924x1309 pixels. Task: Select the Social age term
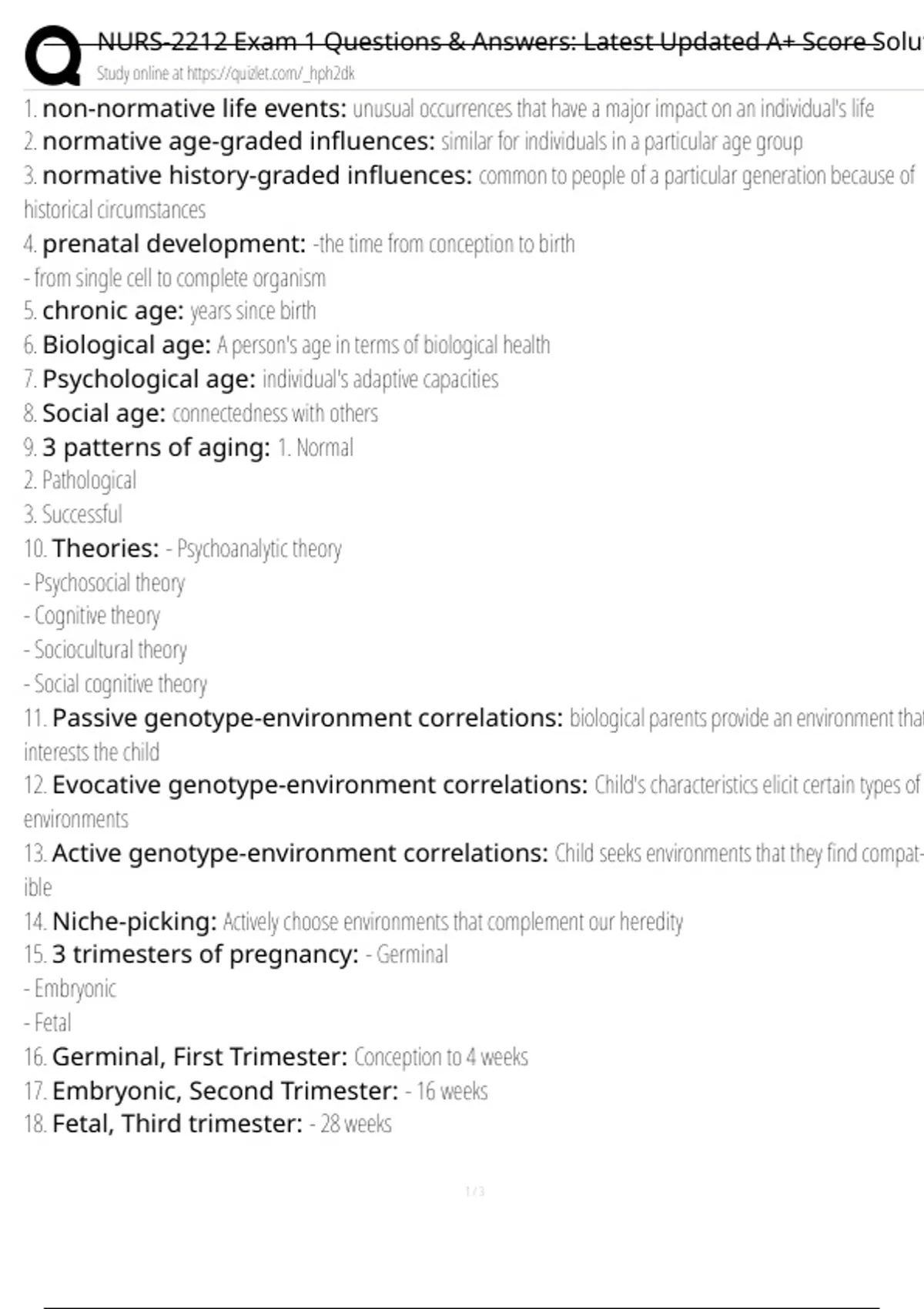104,413
